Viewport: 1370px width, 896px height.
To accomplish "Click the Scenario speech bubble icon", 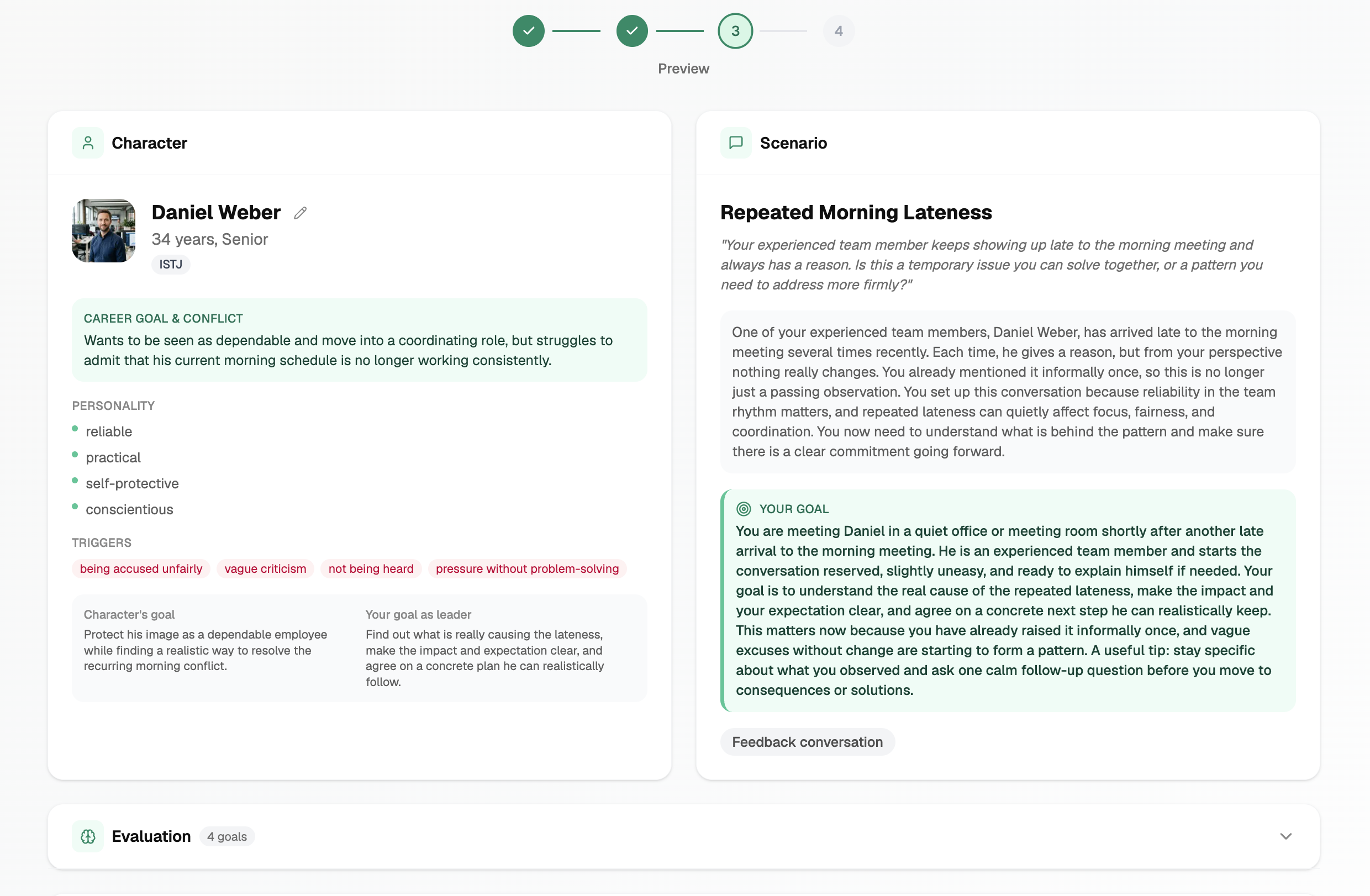I will [735, 142].
